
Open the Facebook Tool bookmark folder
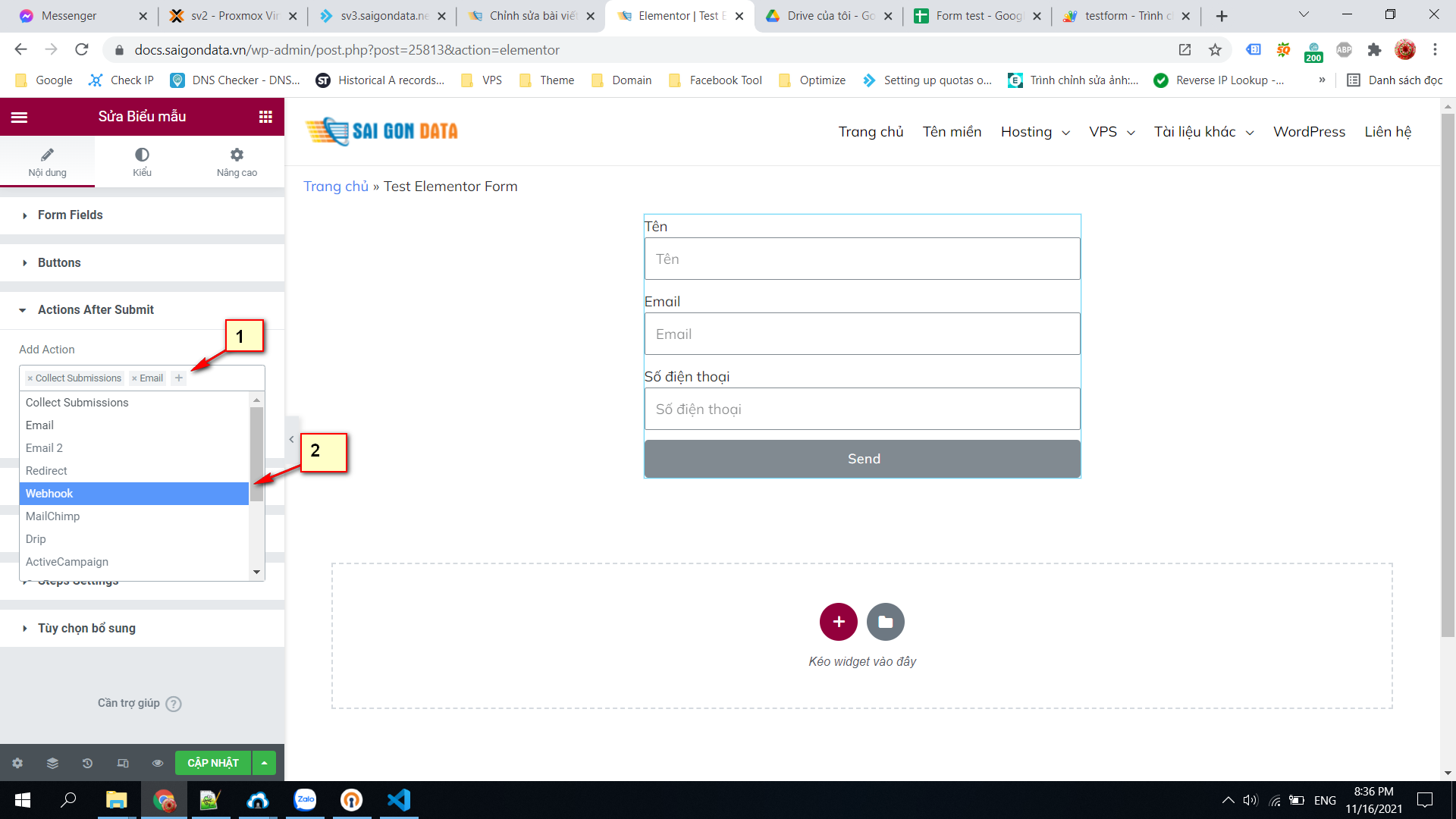click(715, 80)
